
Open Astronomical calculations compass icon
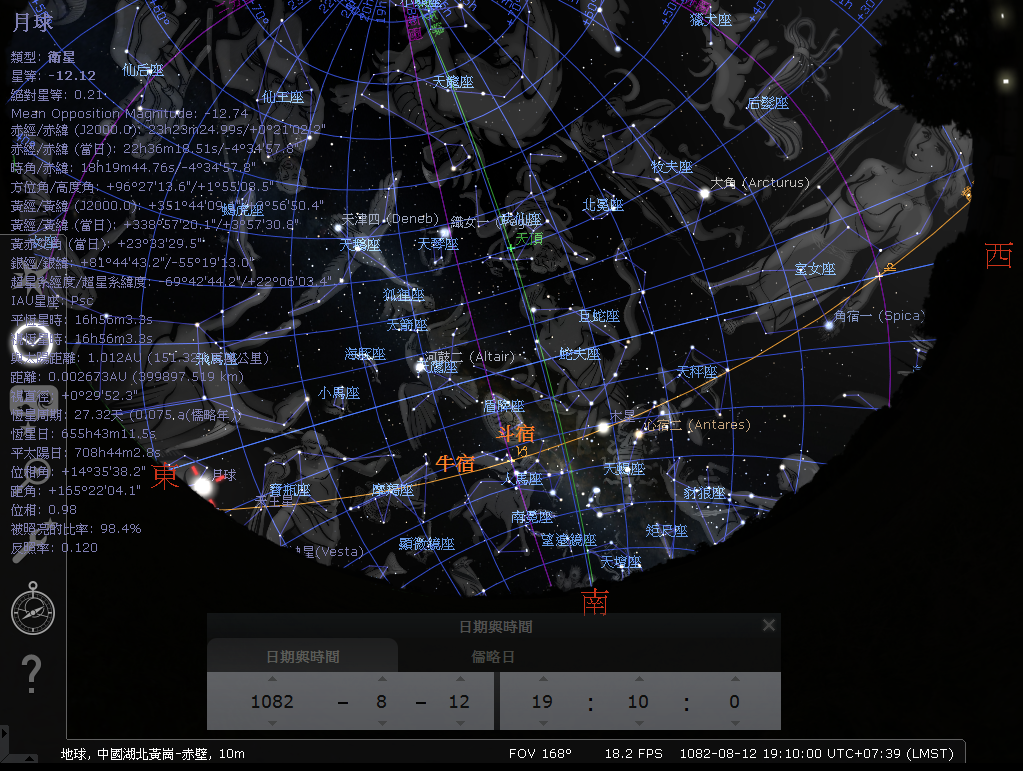tap(33, 609)
